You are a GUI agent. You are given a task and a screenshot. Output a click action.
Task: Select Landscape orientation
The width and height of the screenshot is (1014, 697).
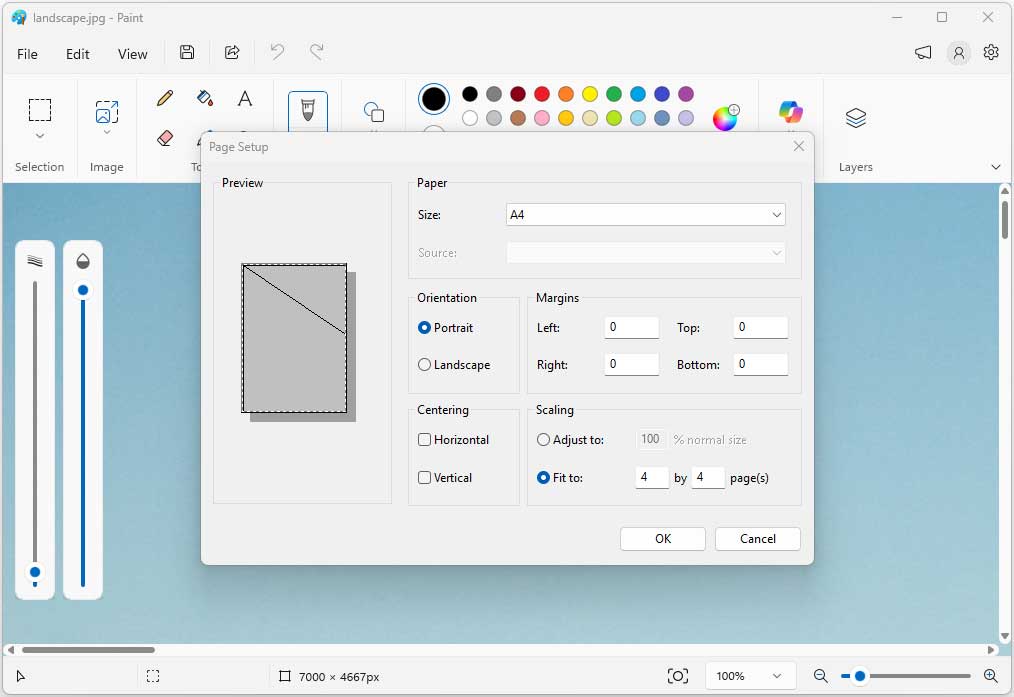(454, 365)
